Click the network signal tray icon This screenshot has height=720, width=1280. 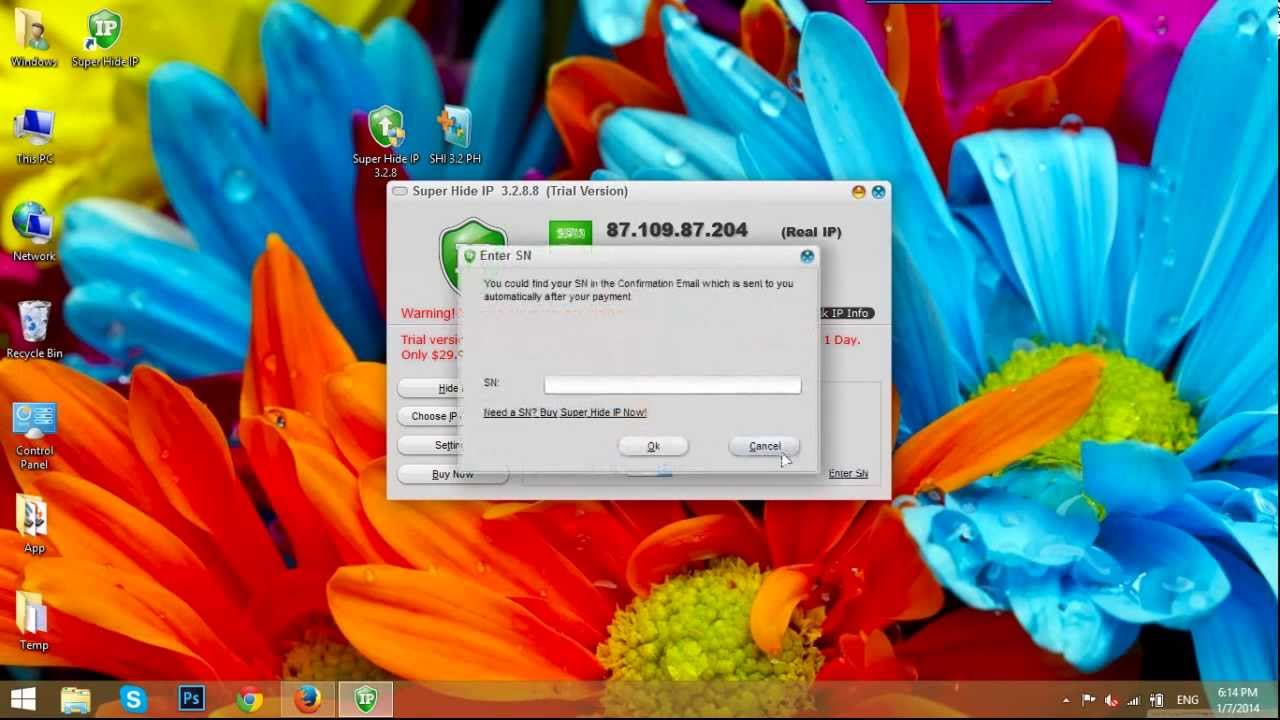tap(1134, 700)
